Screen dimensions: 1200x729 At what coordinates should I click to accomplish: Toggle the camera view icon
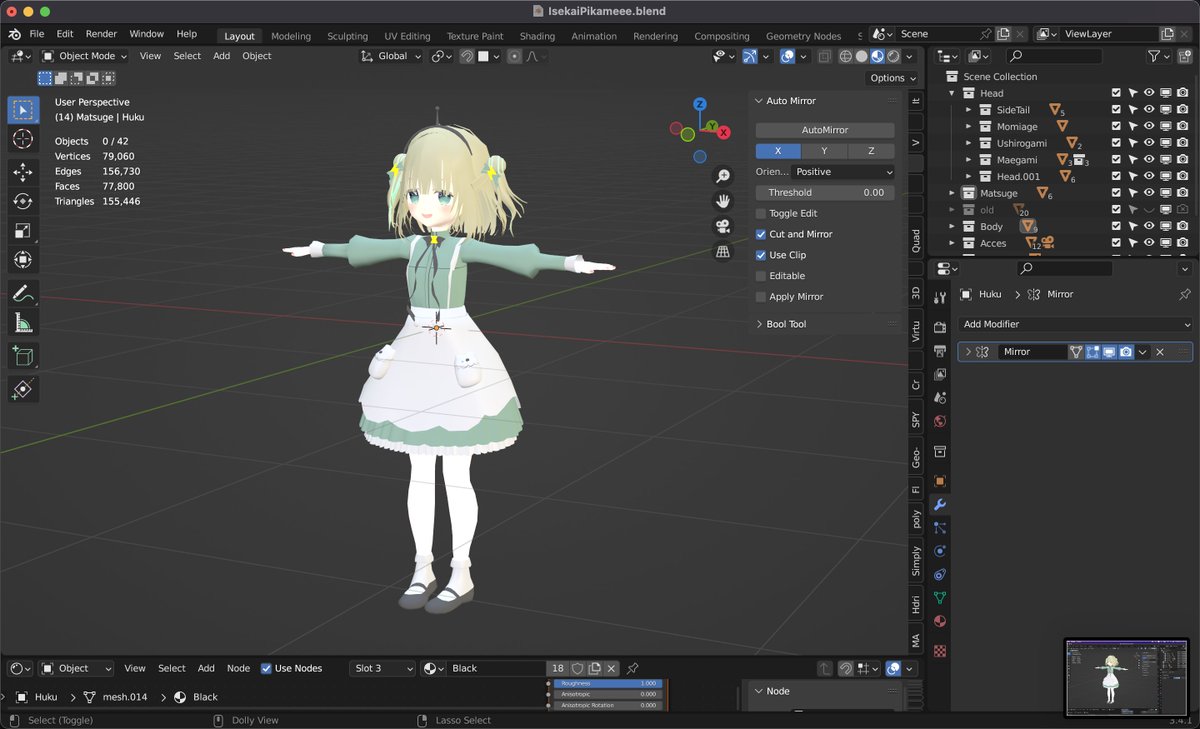pyautogui.click(x=722, y=226)
